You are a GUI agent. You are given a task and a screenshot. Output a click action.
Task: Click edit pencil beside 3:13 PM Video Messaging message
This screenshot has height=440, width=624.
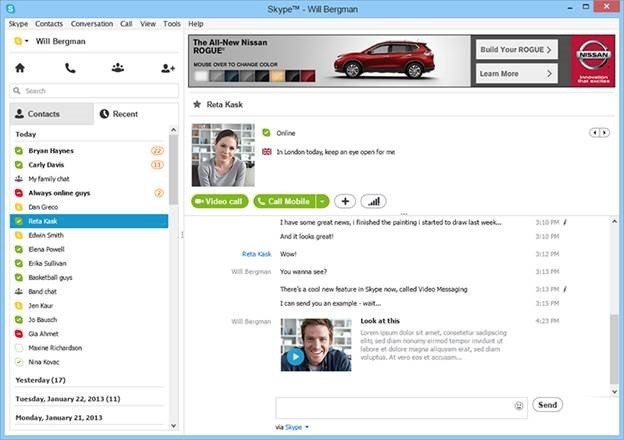pyautogui.click(x=565, y=289)
